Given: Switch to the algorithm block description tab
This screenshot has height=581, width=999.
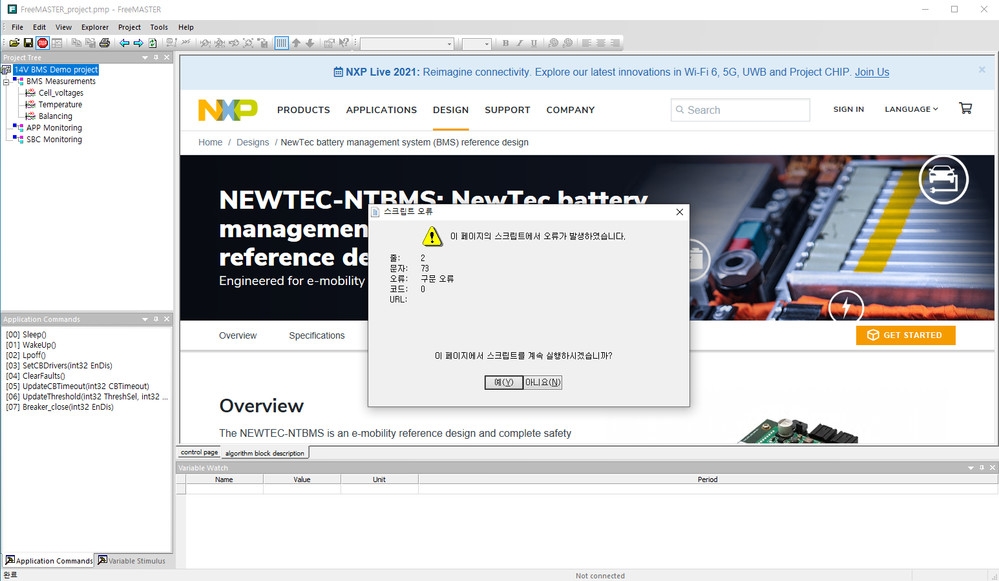Looking at the screenshot, I should pyautogui.click(x=265, y=453).
